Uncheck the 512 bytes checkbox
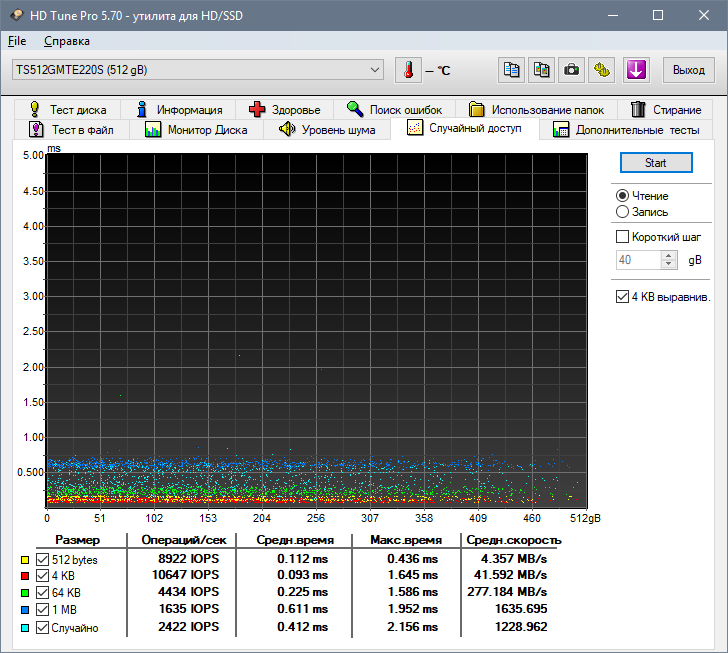The height and width of the screenshot is (653, 728). (43, 560)
